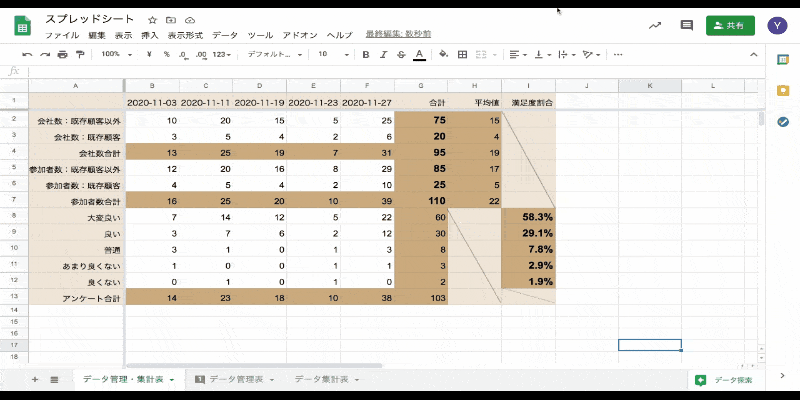Viewport: 800px width, 400px height.
Task: Open activity dashboard trend icon
Action: (x=655, y=26)
